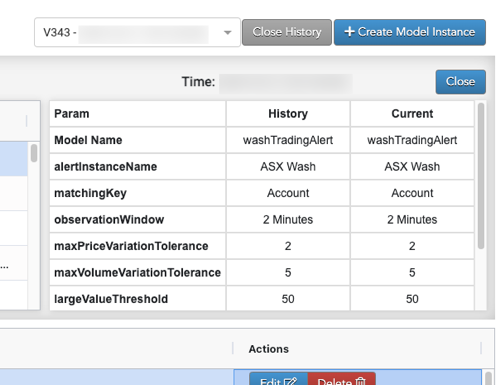Select the matchingKey parameter label
Screen dimensions: 500x385
90,193
